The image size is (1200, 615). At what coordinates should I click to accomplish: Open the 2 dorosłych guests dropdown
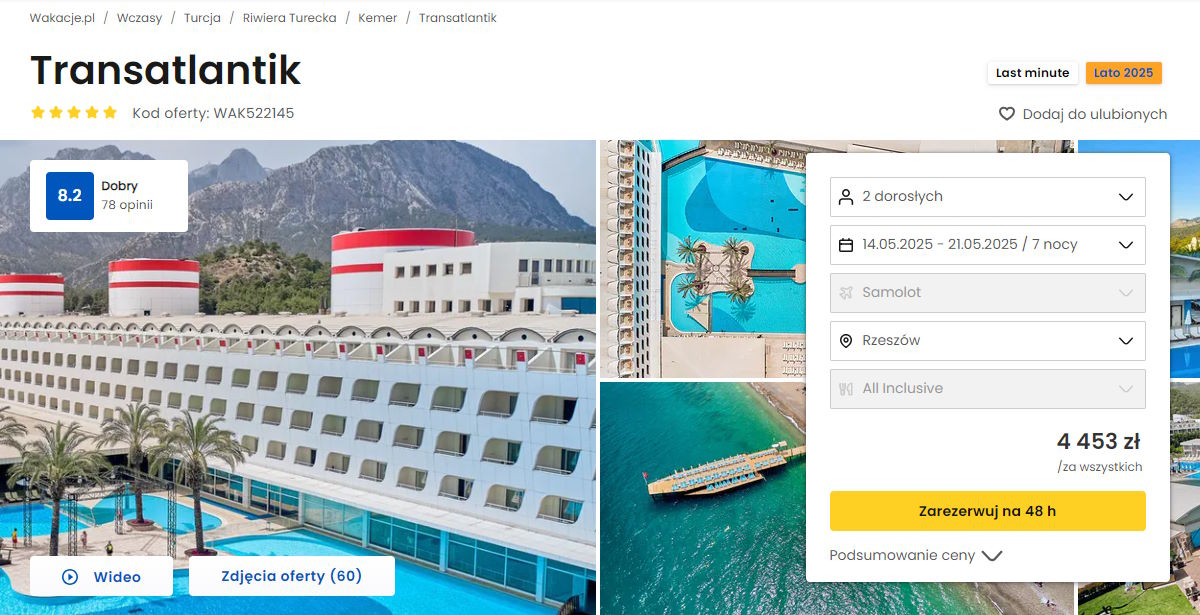(988, 197)
